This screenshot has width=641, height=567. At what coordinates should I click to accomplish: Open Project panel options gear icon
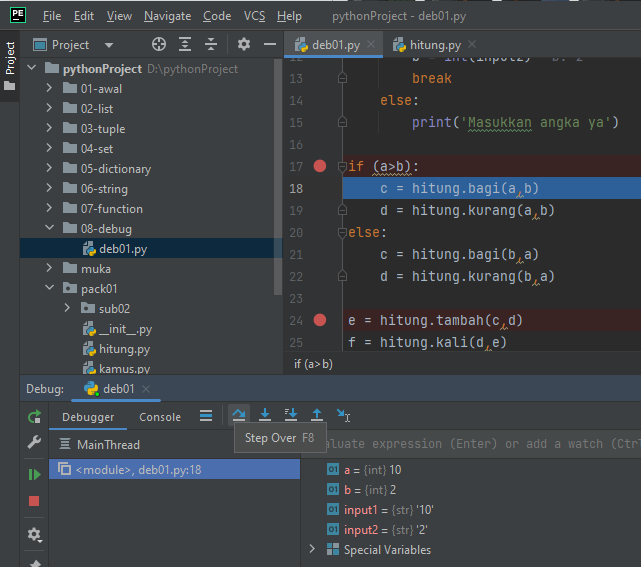click(x=244, y=44)
